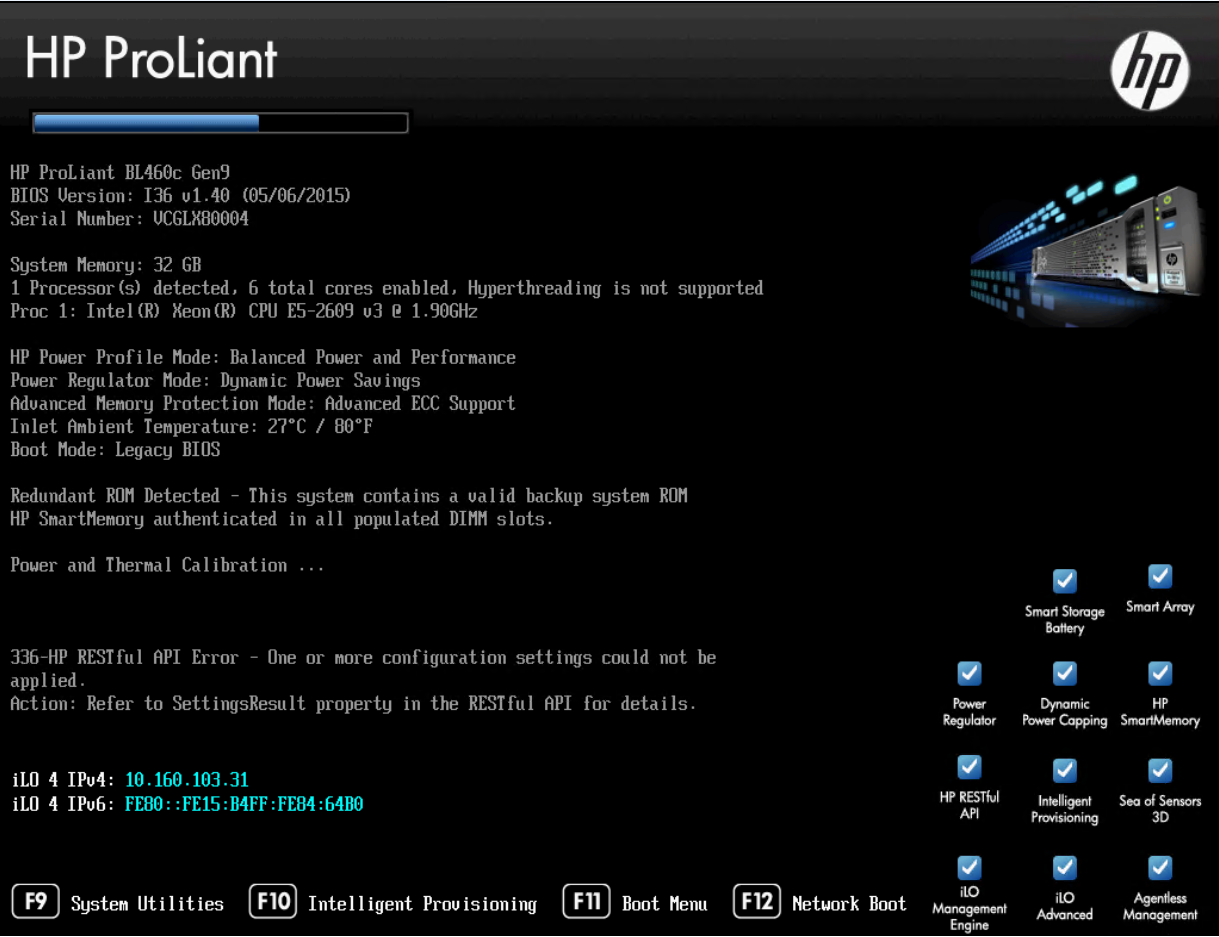
Task: Click the F10 key icon
Action: [273, 902]
